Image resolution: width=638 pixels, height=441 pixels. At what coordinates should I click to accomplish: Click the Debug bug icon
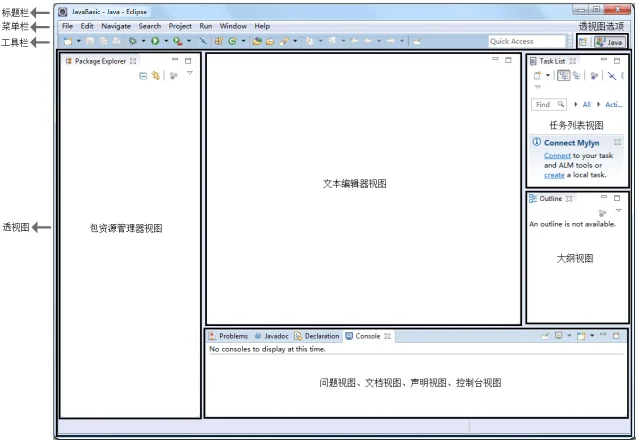point(132,41)
